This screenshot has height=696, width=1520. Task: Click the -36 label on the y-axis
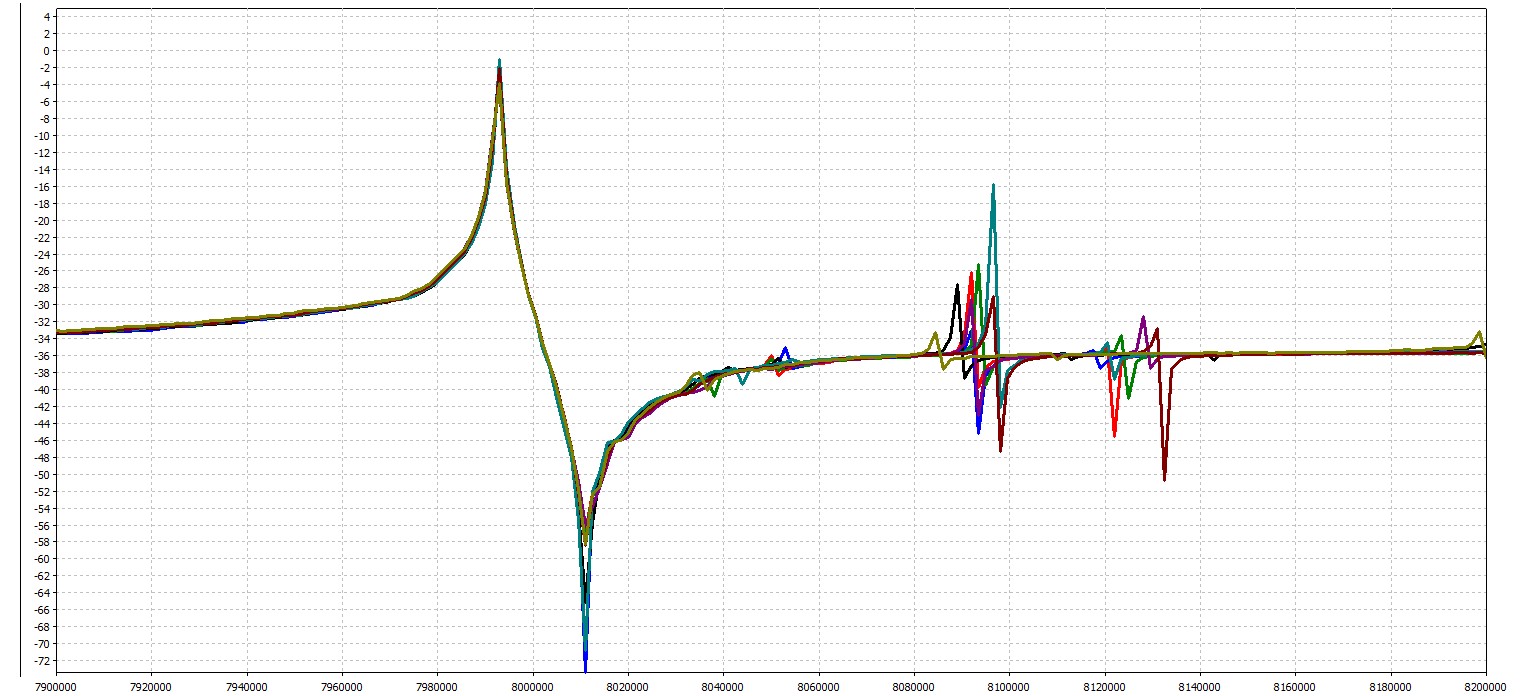(38, 356)
